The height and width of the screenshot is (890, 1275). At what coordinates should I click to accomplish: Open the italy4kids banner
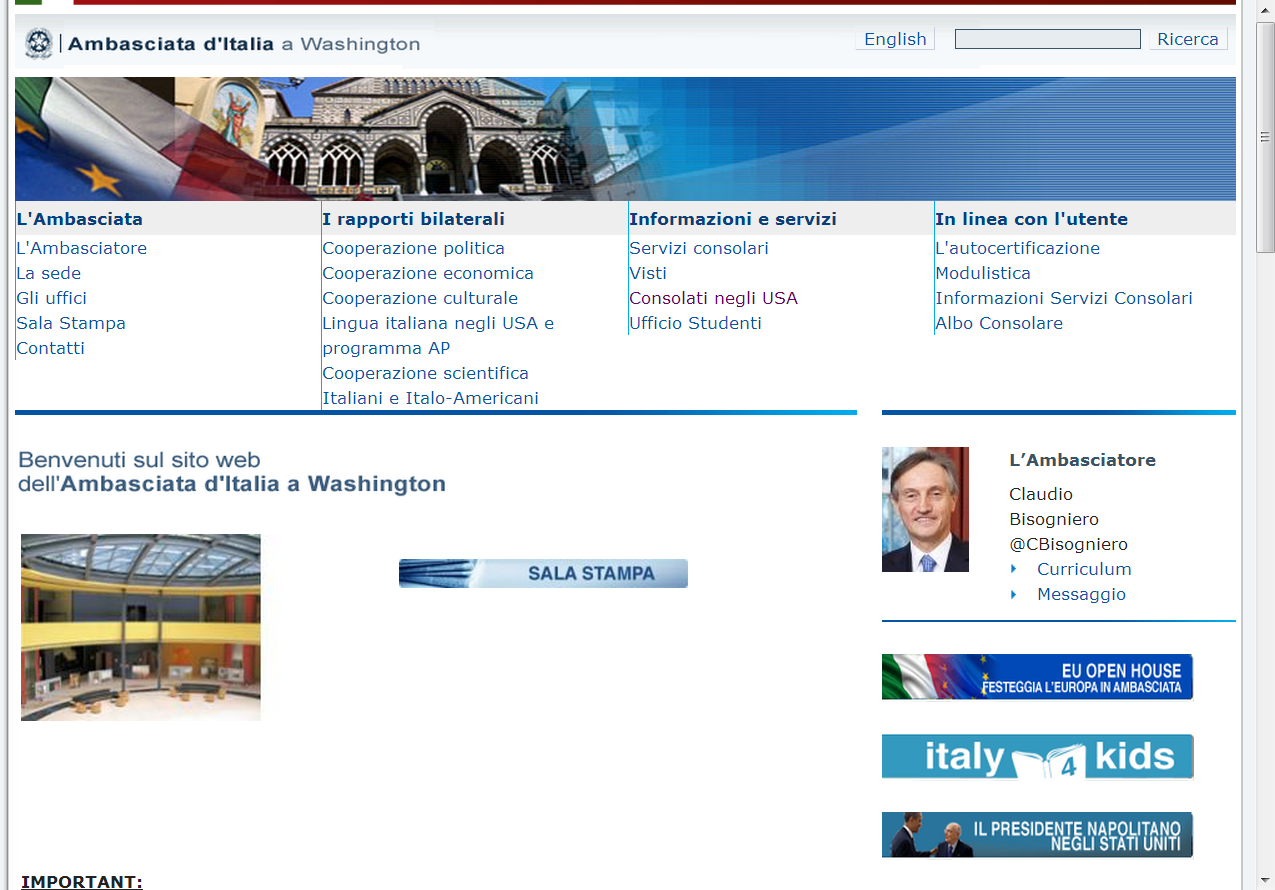[1037, 757]
